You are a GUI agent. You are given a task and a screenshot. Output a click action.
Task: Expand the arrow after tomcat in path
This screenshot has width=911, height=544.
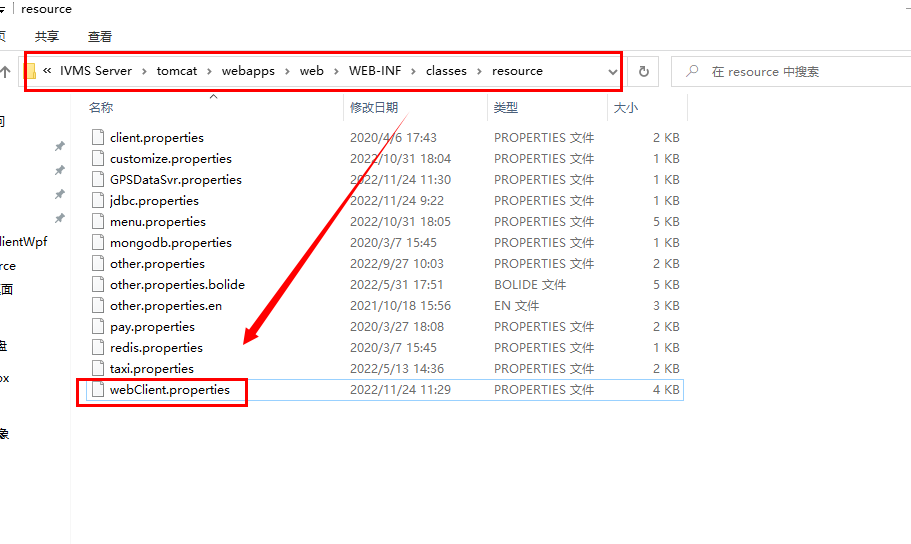click(x=209, y=71)
